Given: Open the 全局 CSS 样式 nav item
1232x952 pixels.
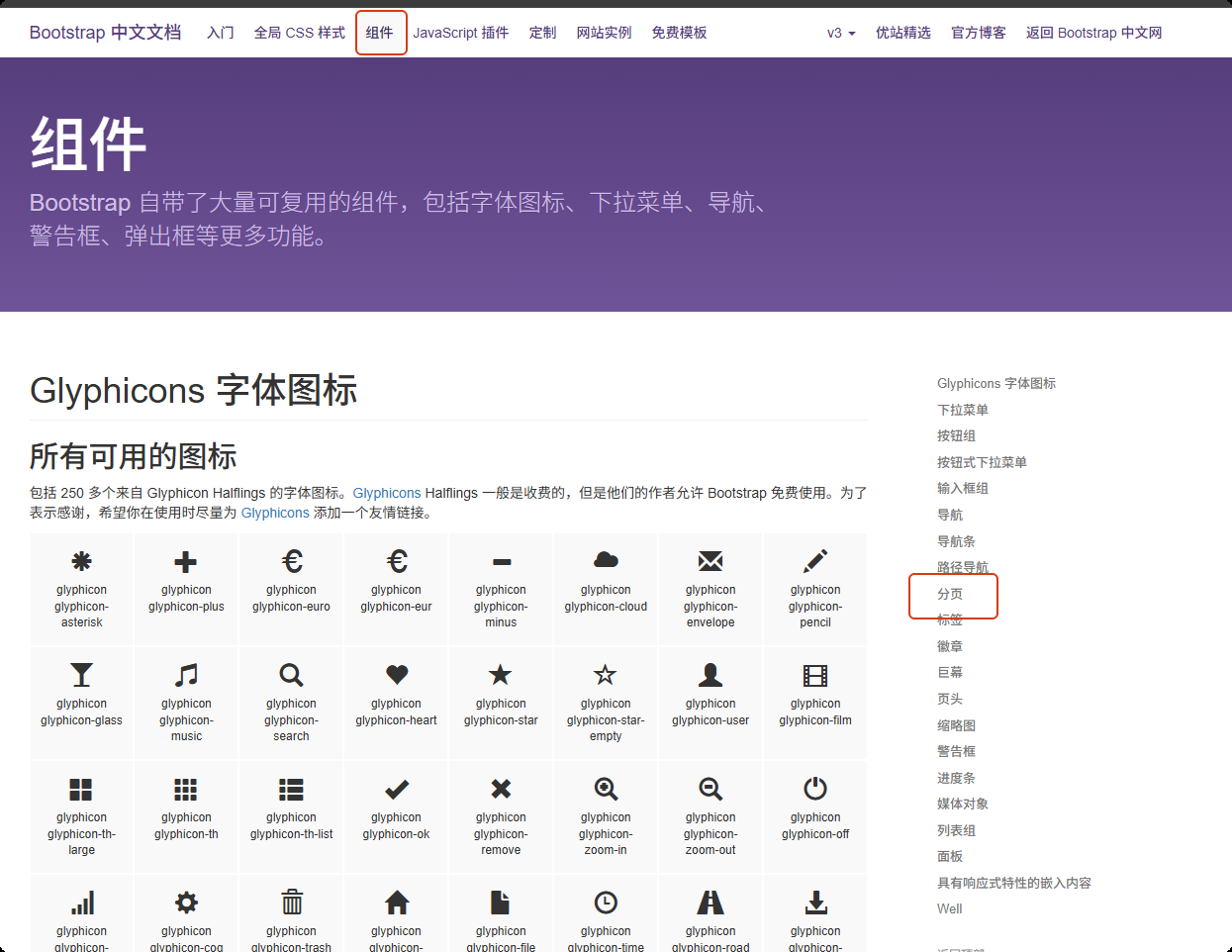Looking at the screenshot, I should point(300,33).
